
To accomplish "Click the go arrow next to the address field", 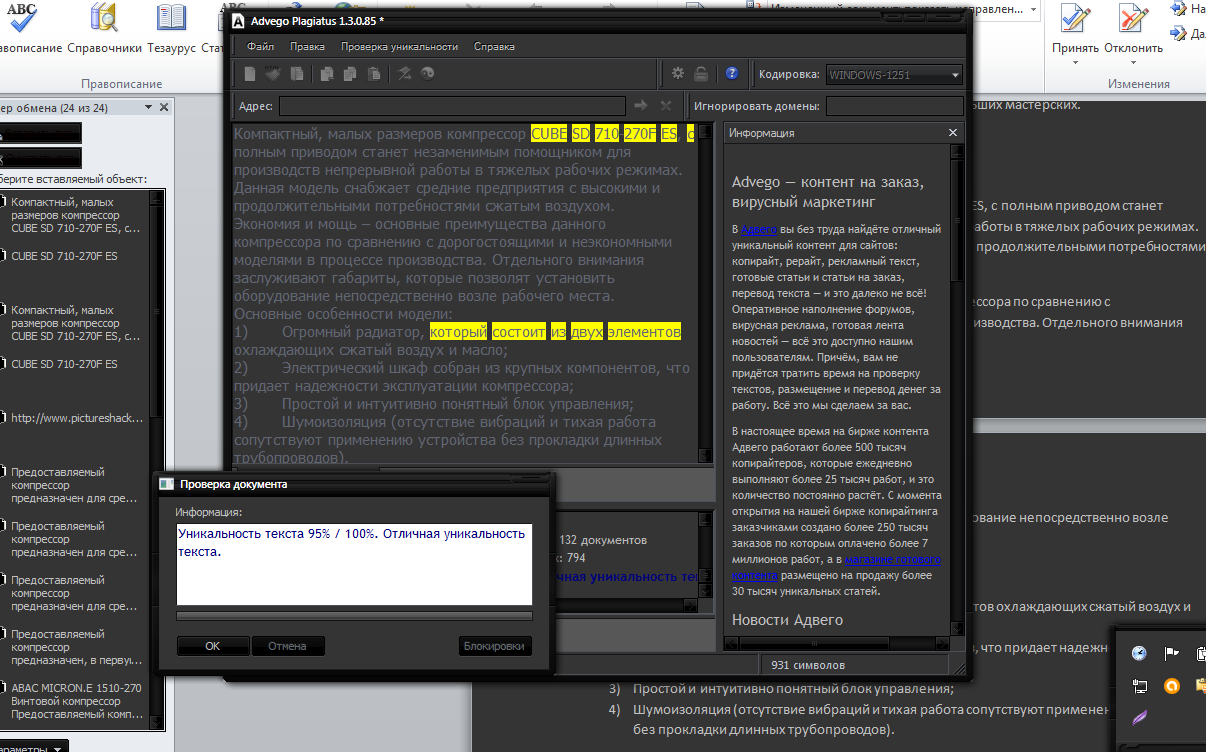I will (x=642, y=105).
